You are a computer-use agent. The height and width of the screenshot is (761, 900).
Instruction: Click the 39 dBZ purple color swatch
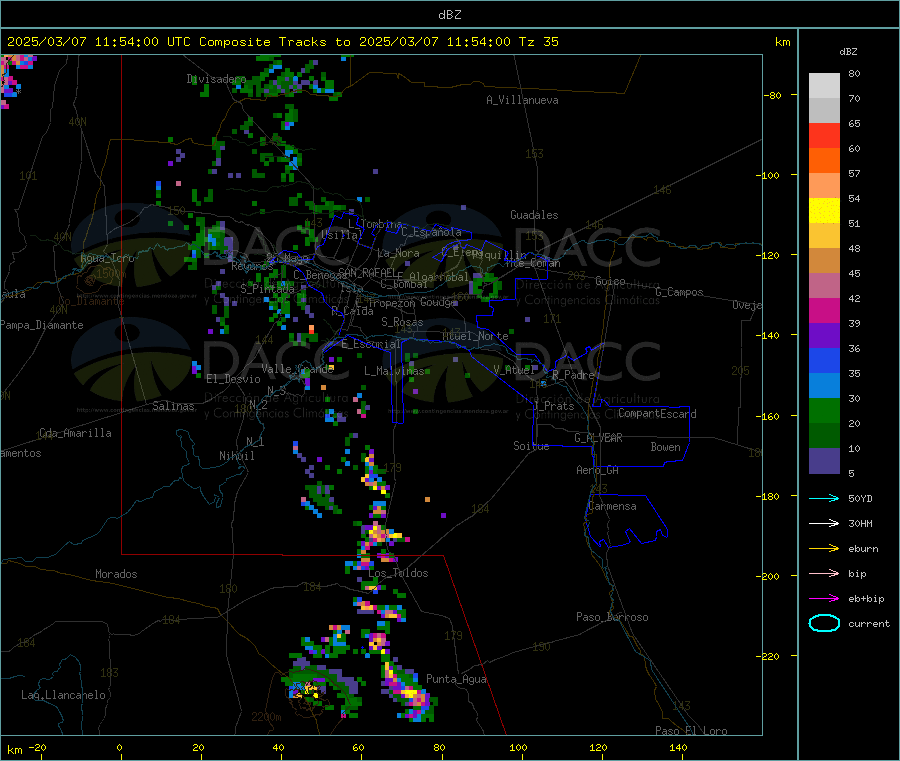(x=824, y=336)
